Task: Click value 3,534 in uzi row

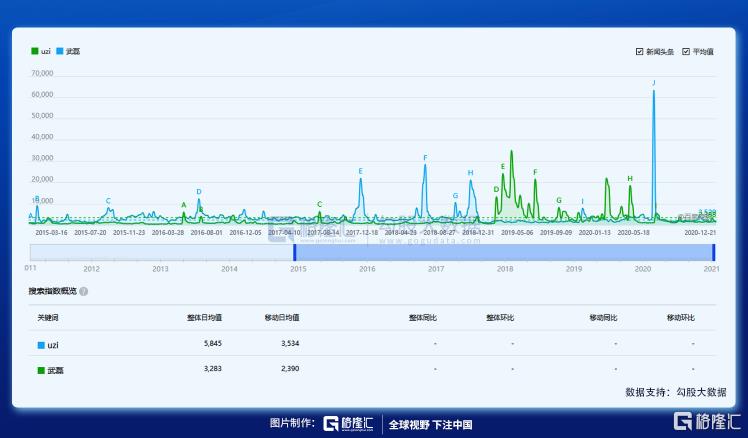Action: click(x=290, y=343)
